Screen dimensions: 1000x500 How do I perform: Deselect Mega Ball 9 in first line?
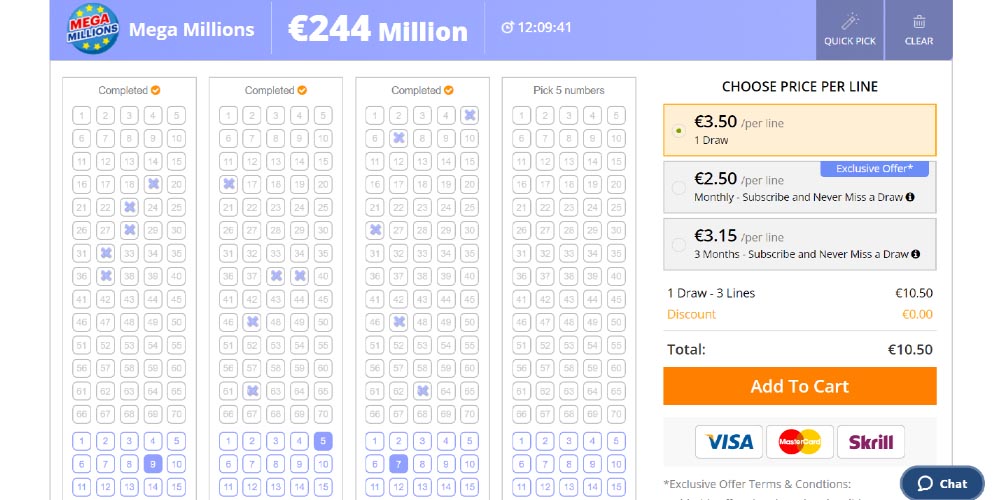click(153, 463)
